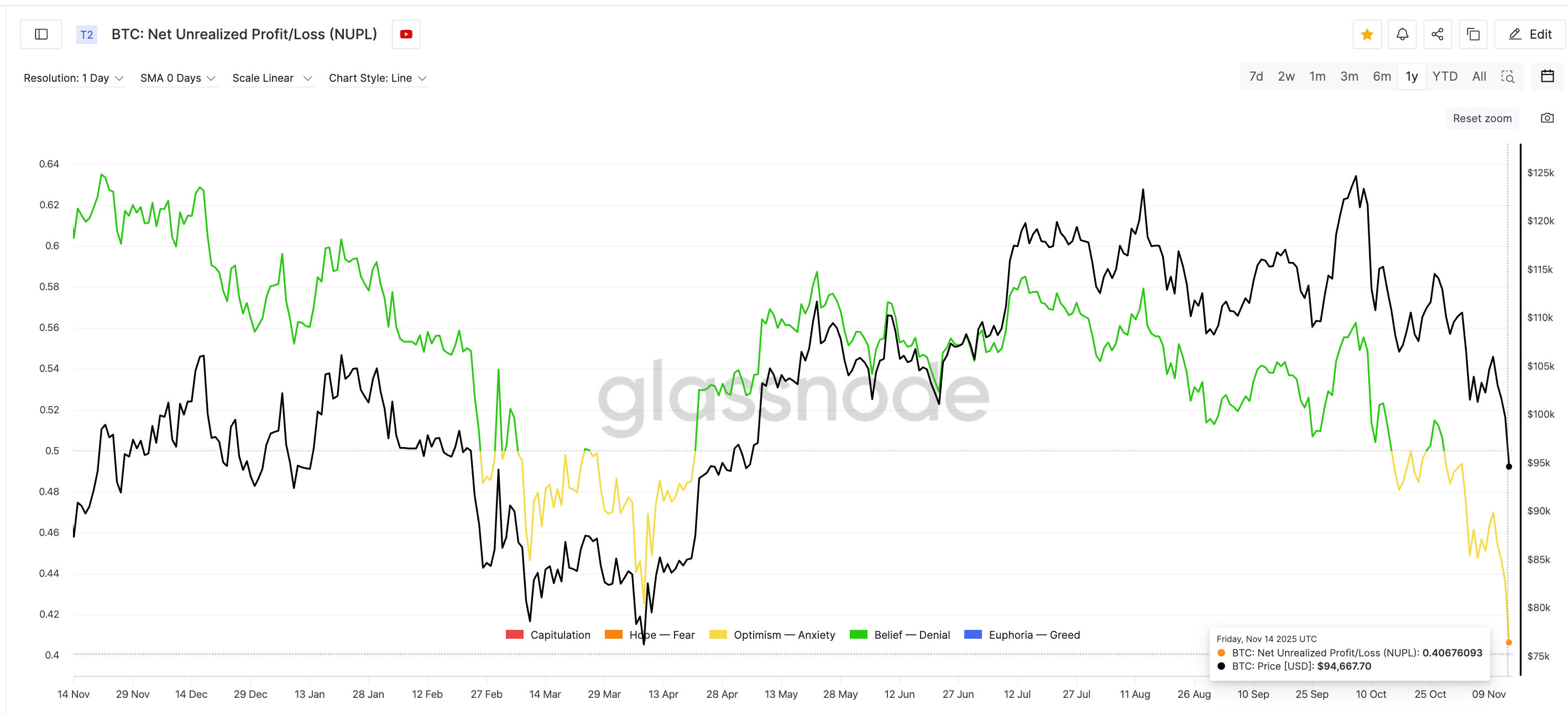Toggle Euphoria — Greed visibility
The width and height of the screenshot is (1568, 715).
pyautogui.click(x=1022, y=635)
